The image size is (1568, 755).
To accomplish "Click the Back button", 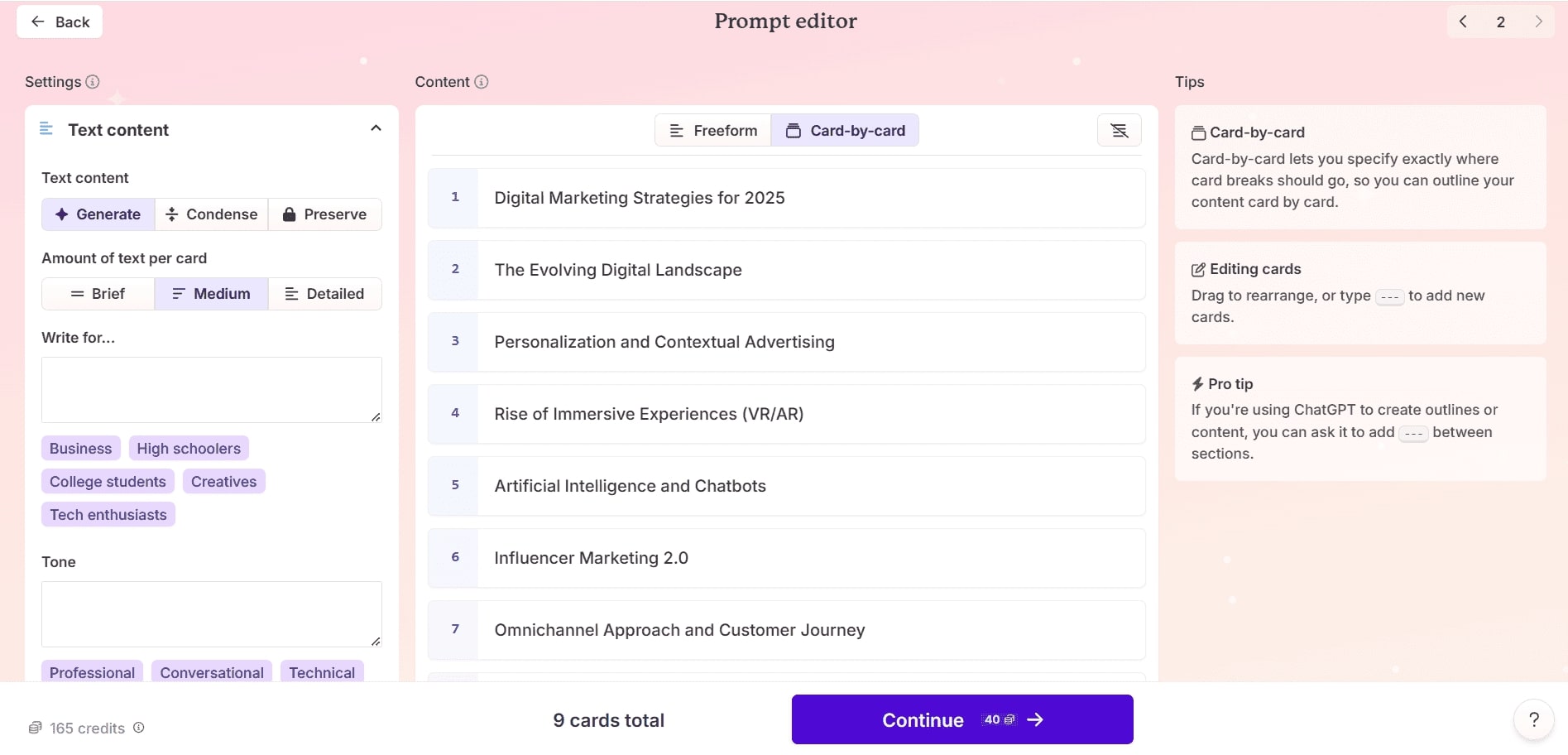I will [x=59, y=22].
